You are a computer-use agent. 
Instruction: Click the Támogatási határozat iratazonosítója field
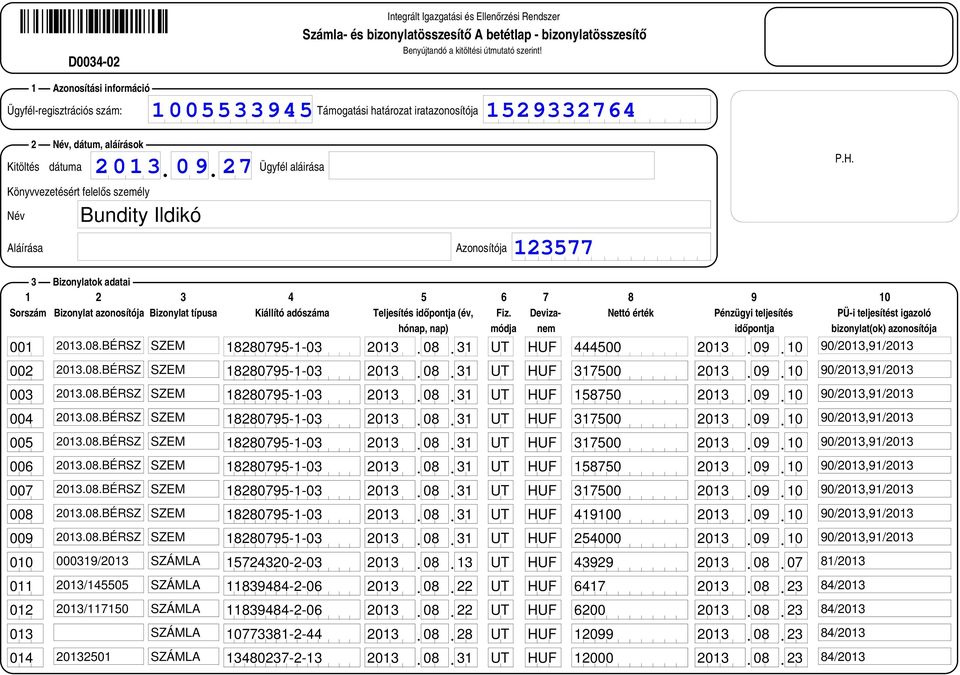click(597, 110)
